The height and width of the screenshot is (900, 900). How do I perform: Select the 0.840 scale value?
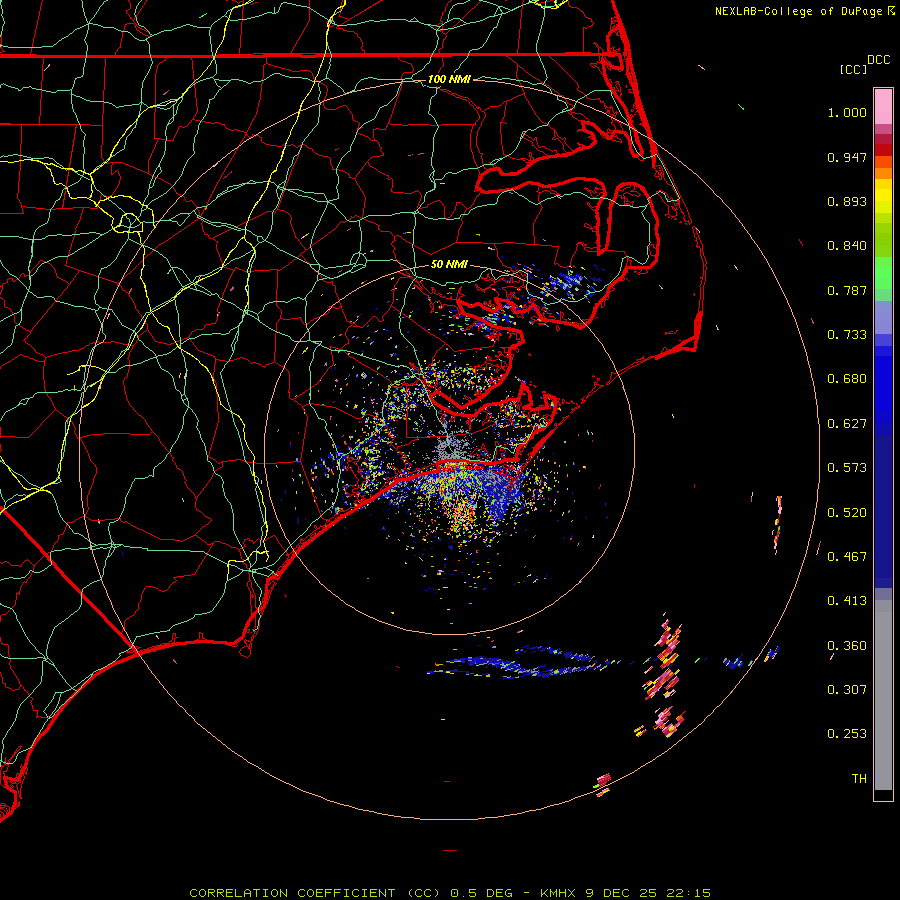click(847, 246)
